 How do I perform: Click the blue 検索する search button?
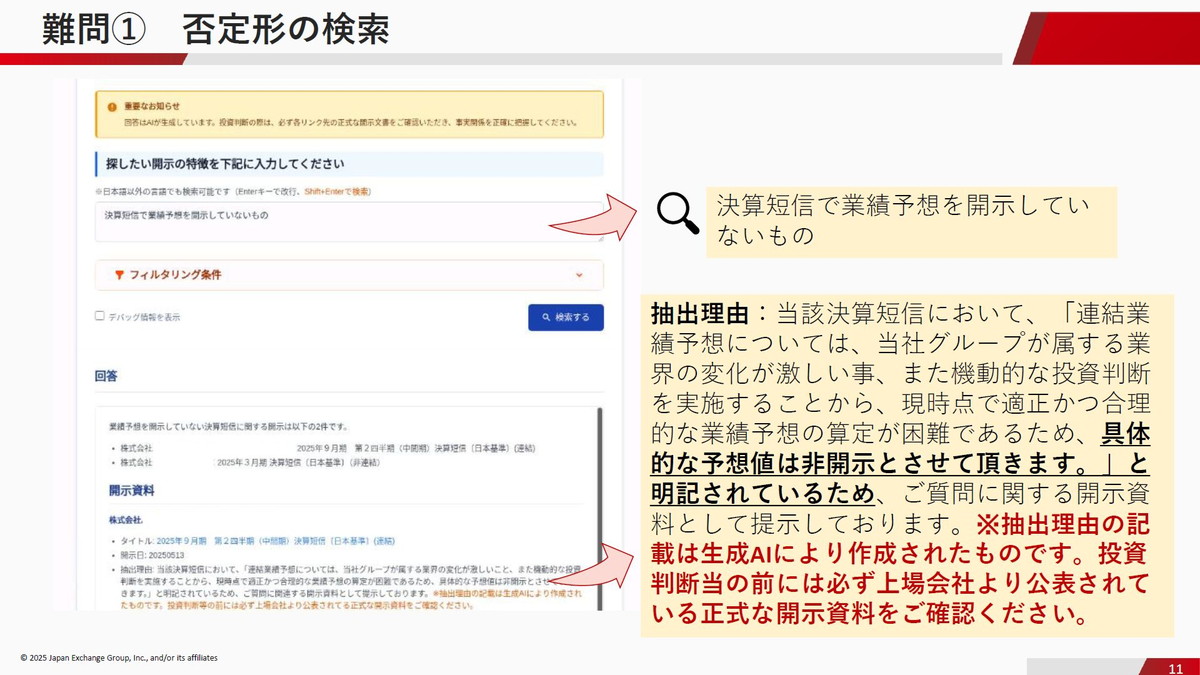pos(567,317)
